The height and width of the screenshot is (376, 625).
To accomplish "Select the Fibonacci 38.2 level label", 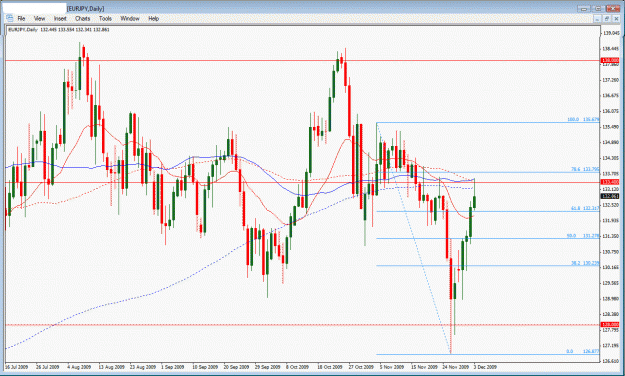I will point(585,263).
